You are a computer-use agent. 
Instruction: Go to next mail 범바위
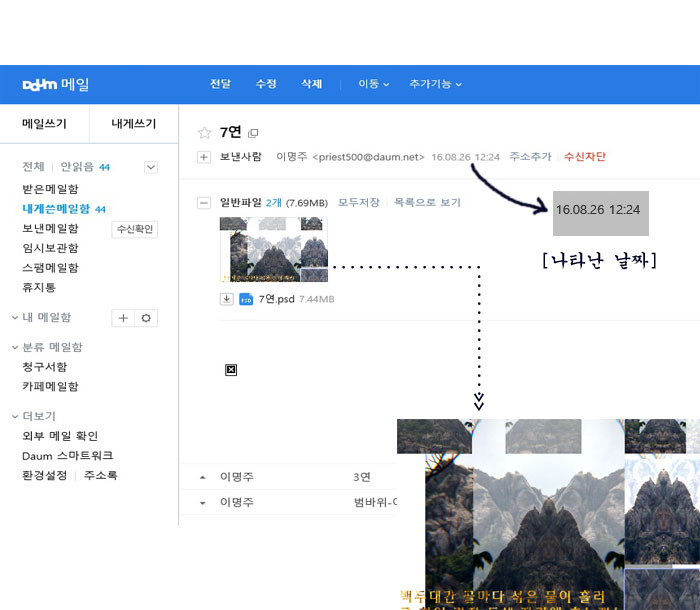click(375, 503)
